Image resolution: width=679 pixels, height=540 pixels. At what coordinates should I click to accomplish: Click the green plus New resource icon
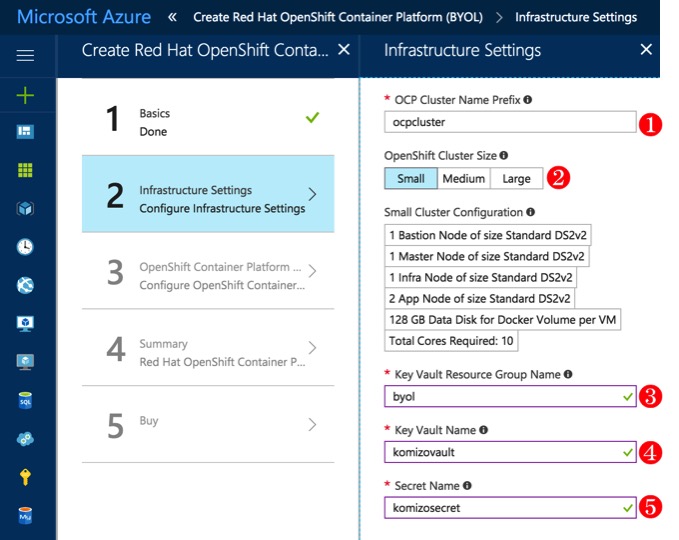click(x=25, y=95)
